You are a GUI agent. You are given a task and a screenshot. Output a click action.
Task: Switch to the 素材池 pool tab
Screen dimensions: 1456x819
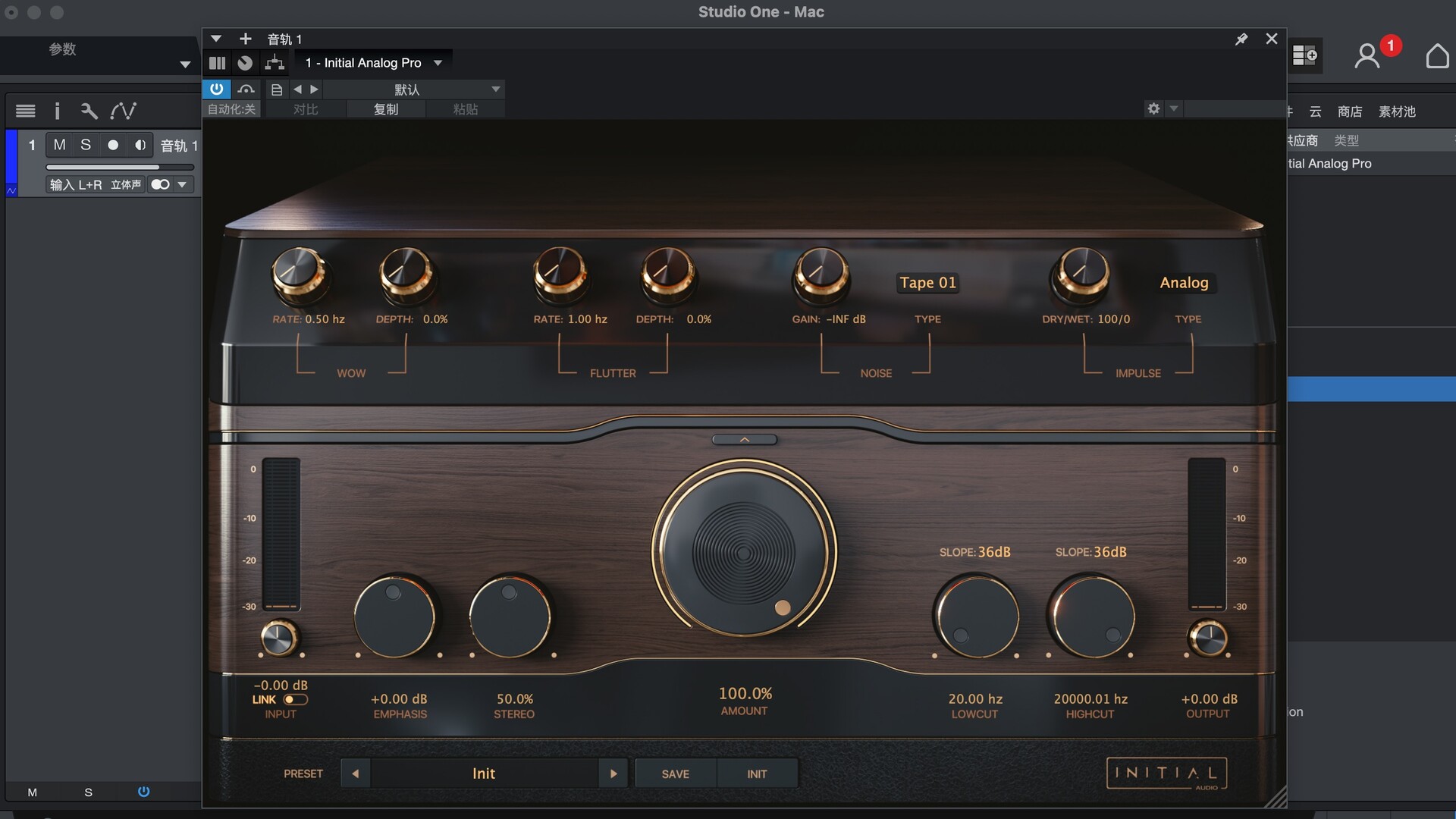(1397, 111)
